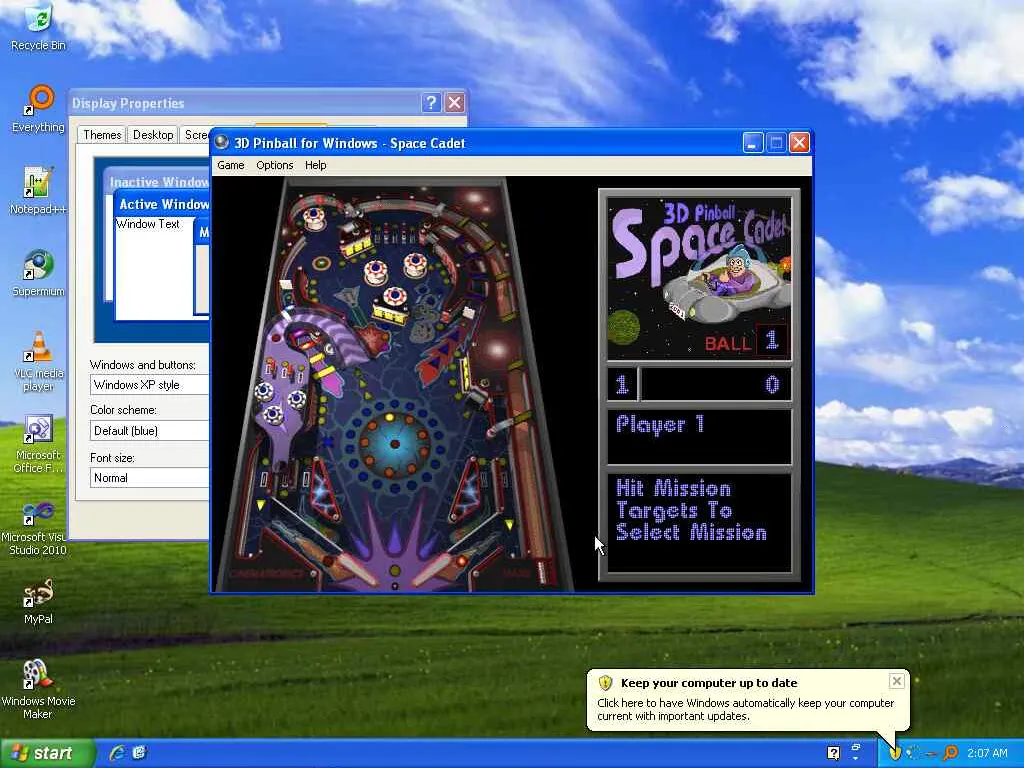Screen dimensions: 1024x768
Task: Select the Everything search desktop shortcut
Action: pos(38,109)
